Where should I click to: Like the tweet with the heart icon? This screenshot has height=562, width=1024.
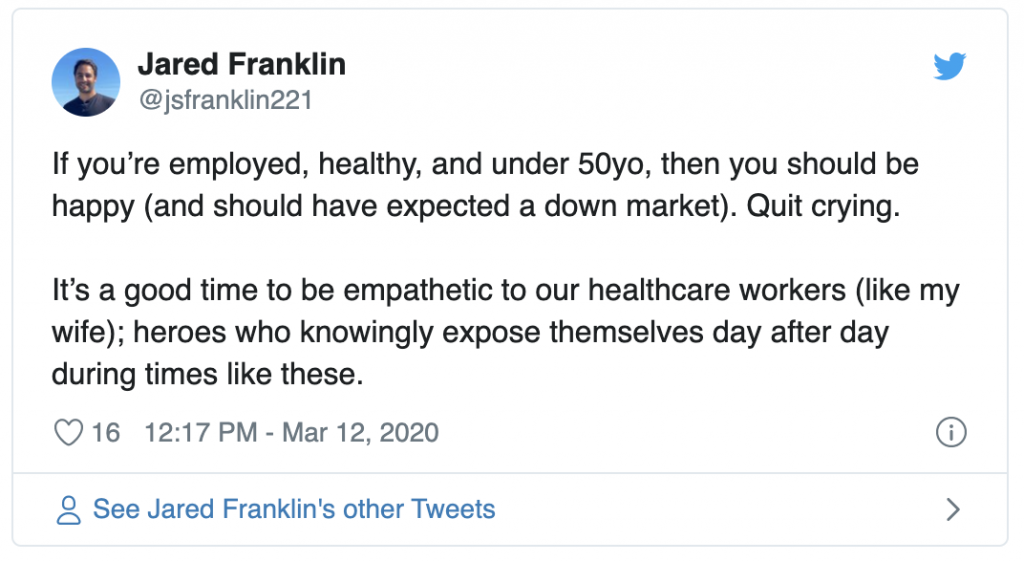(x=68, y=433)
